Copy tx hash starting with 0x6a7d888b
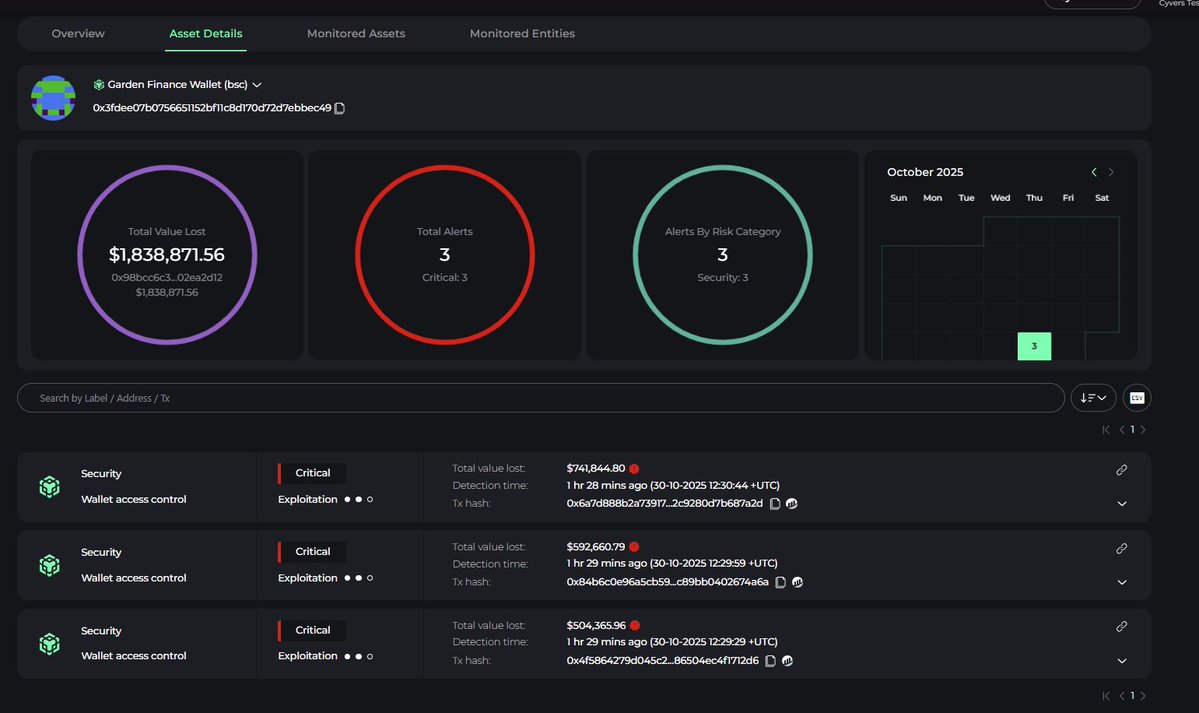Viewport: 1199px width, 713px height. point(775,503)
